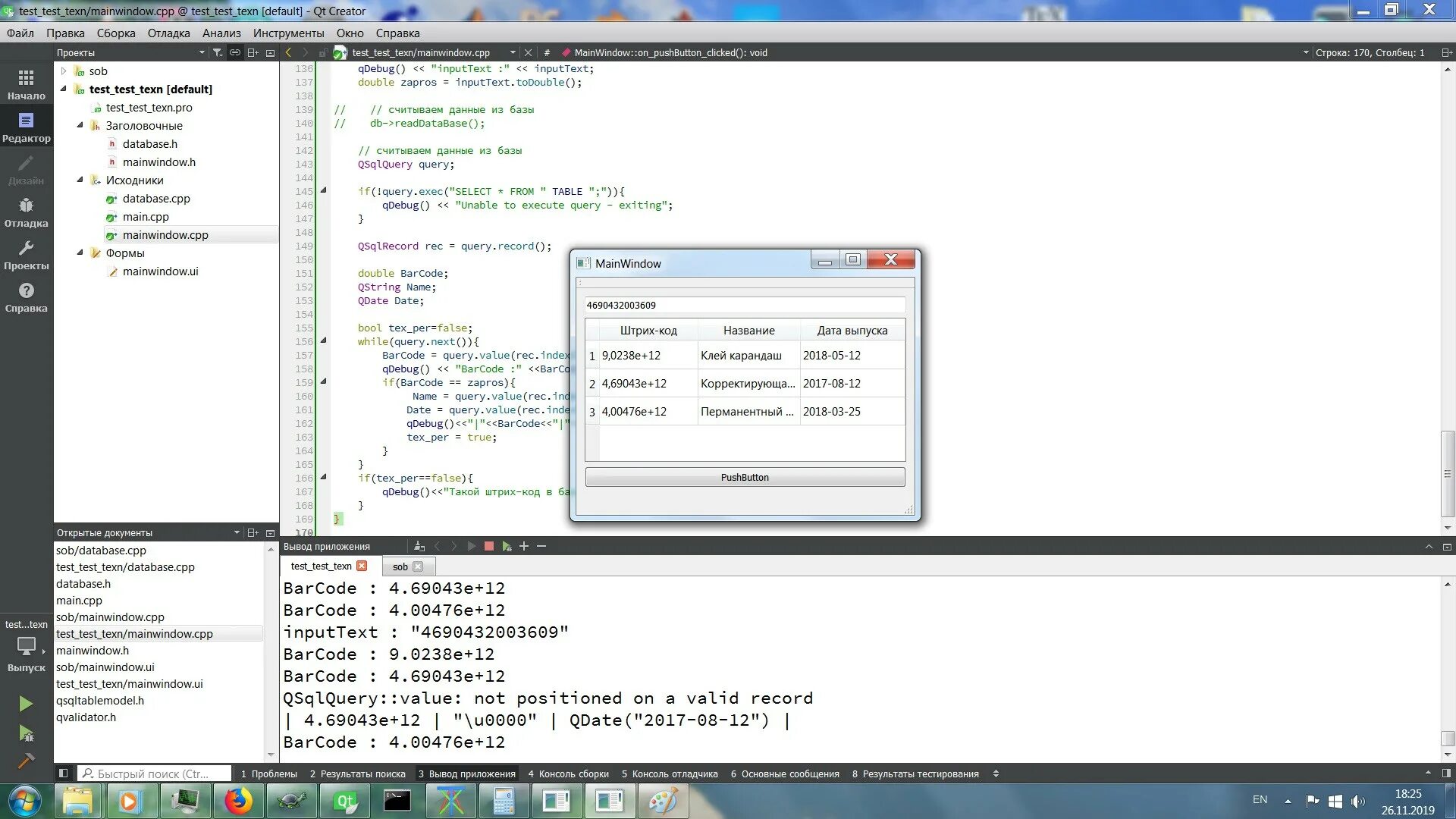Open mainwindow.ui in the project tree

160,271
